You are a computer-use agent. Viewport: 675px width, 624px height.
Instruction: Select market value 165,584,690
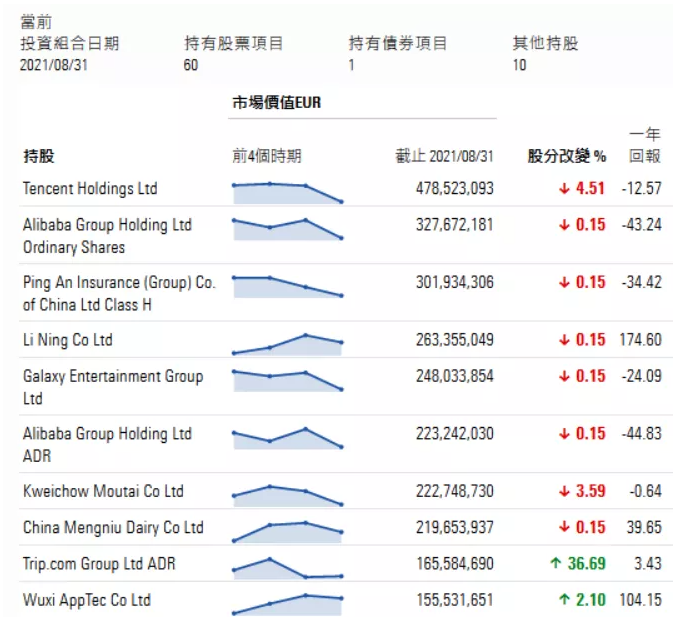(x=455, y=564)
